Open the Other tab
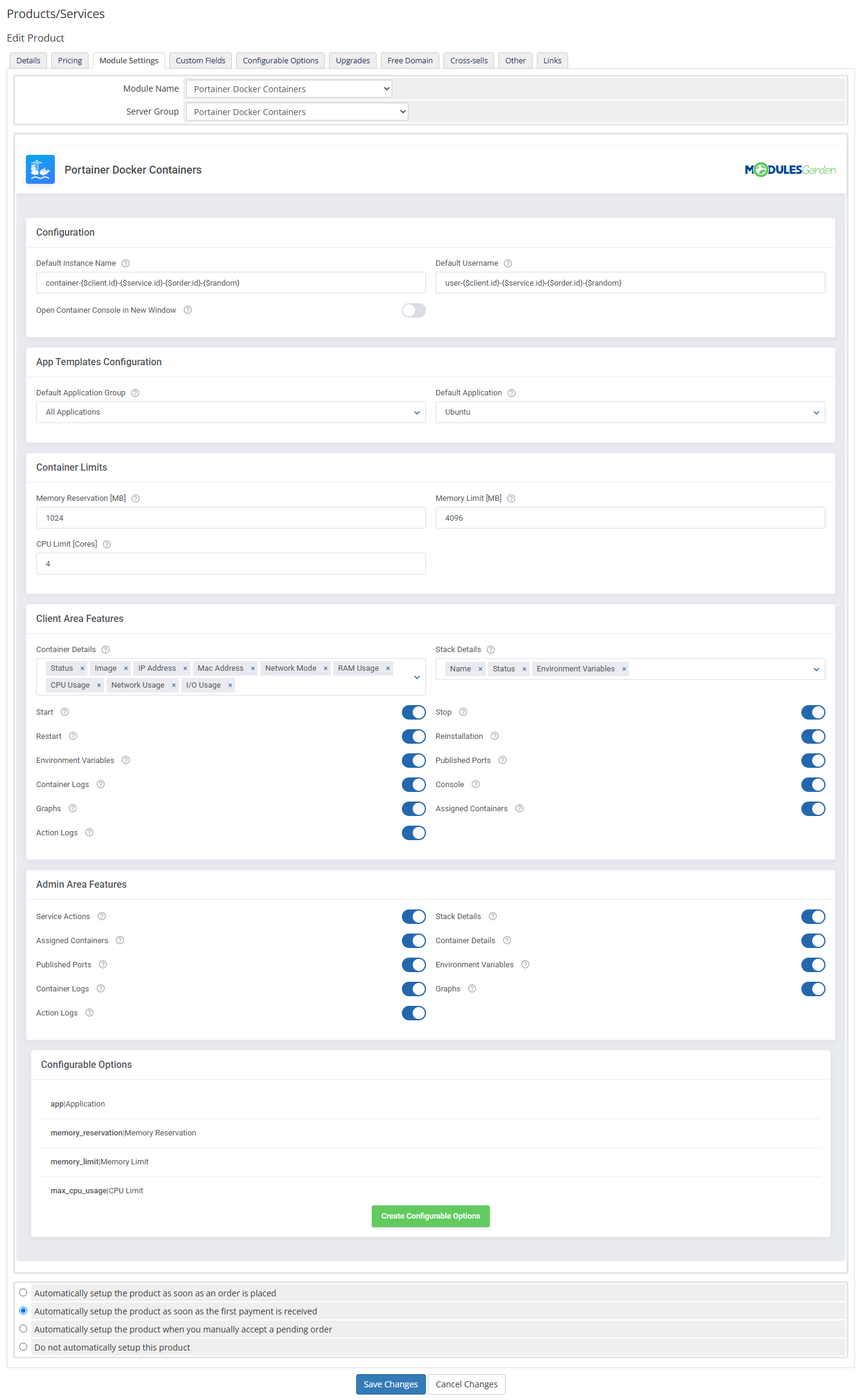The width and height of the screenshot is (861, 1400). pyautogui.click(x=516, y=60)
